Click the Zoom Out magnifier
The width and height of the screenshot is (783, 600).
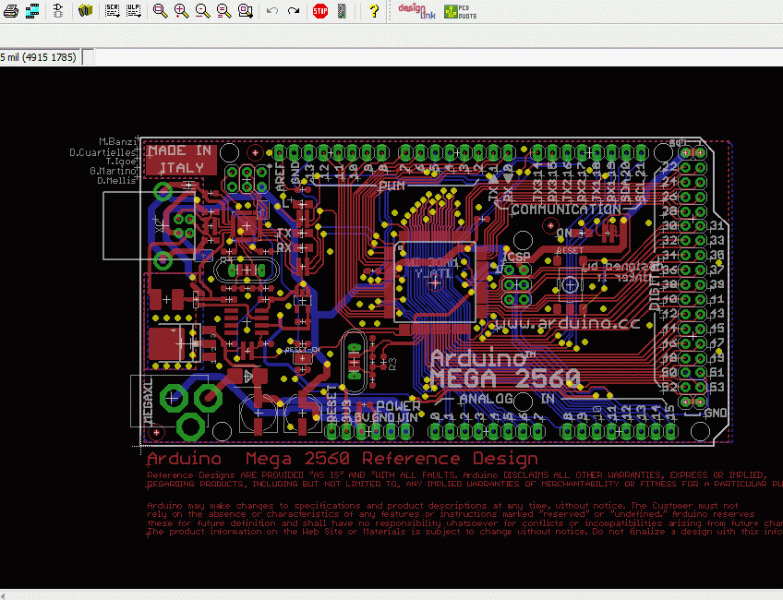point(203,11)
